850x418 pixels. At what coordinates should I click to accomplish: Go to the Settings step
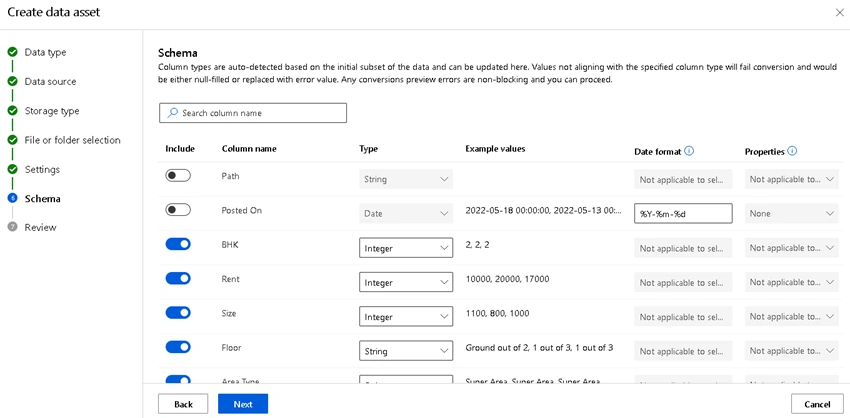coord(42,169)
